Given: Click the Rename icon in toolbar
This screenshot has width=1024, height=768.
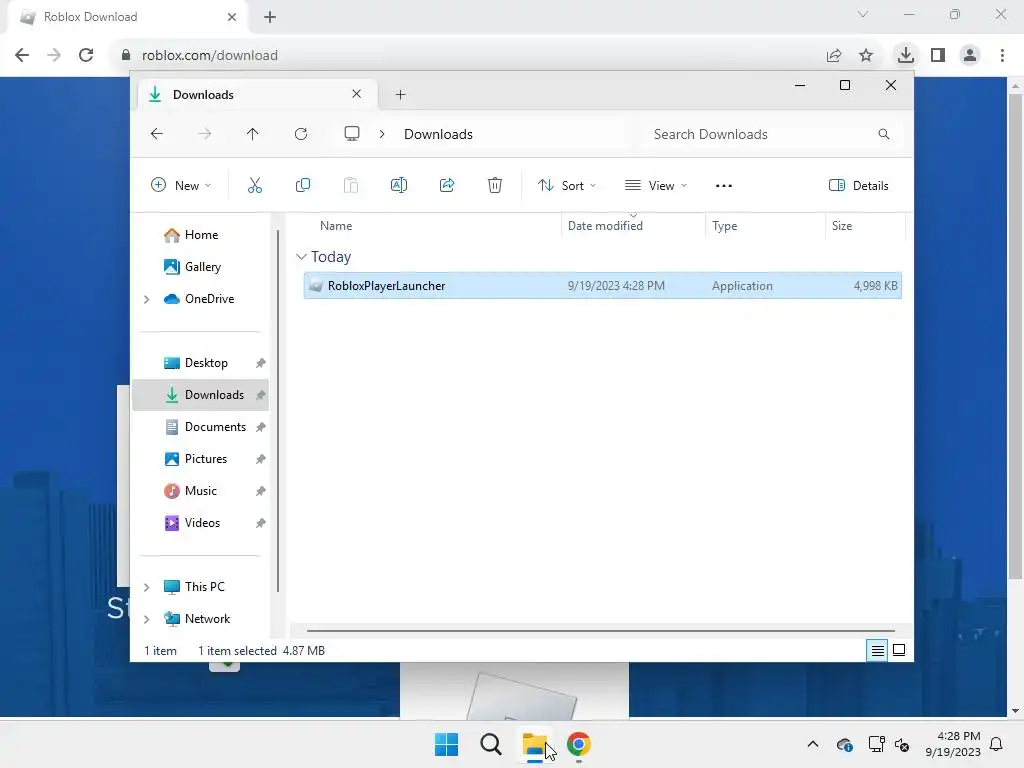Looking at the screenshot, I should pyautogui.click(x=398, y=185).
